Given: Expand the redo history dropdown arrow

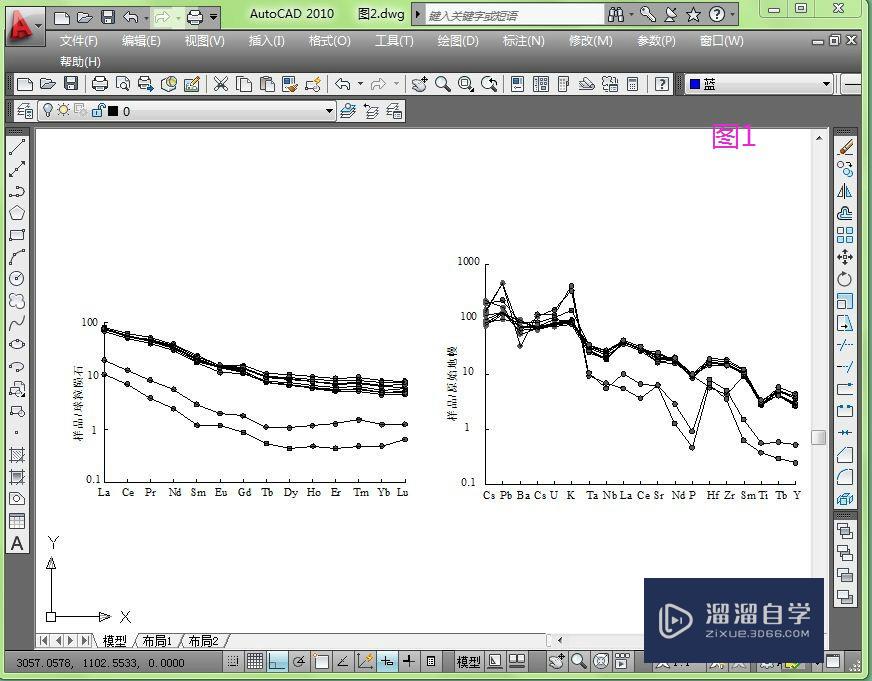Looking at the screenshot, I should [x=178, y=18].
